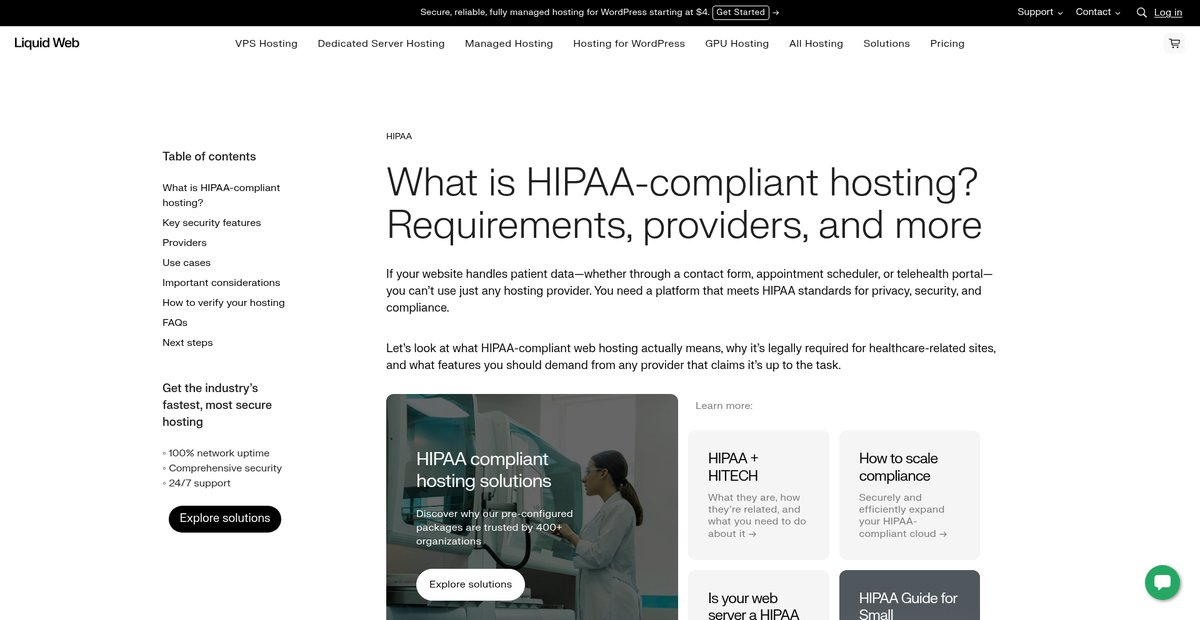Screen dimensions: 1200x620
Task: Jump to Key security features section
Action: (212, 223)
